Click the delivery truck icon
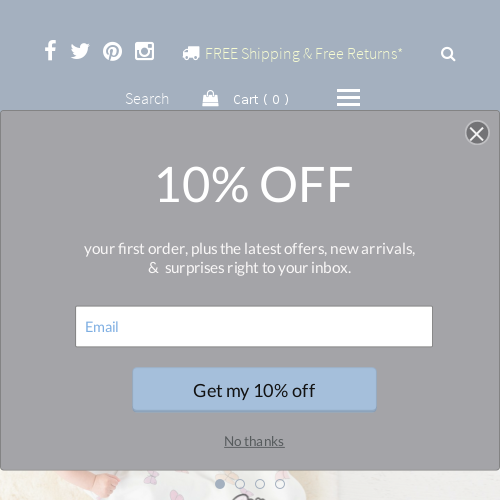The width and height of the screenshot is (500, 500). [191, 53]
